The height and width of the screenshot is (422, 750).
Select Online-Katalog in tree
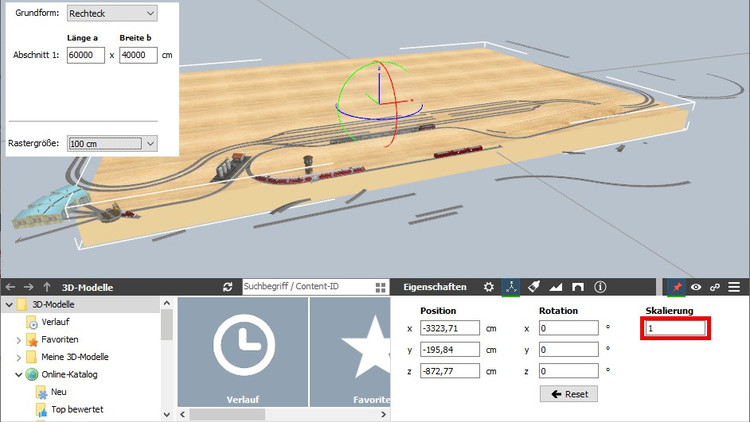pos(69,375)
